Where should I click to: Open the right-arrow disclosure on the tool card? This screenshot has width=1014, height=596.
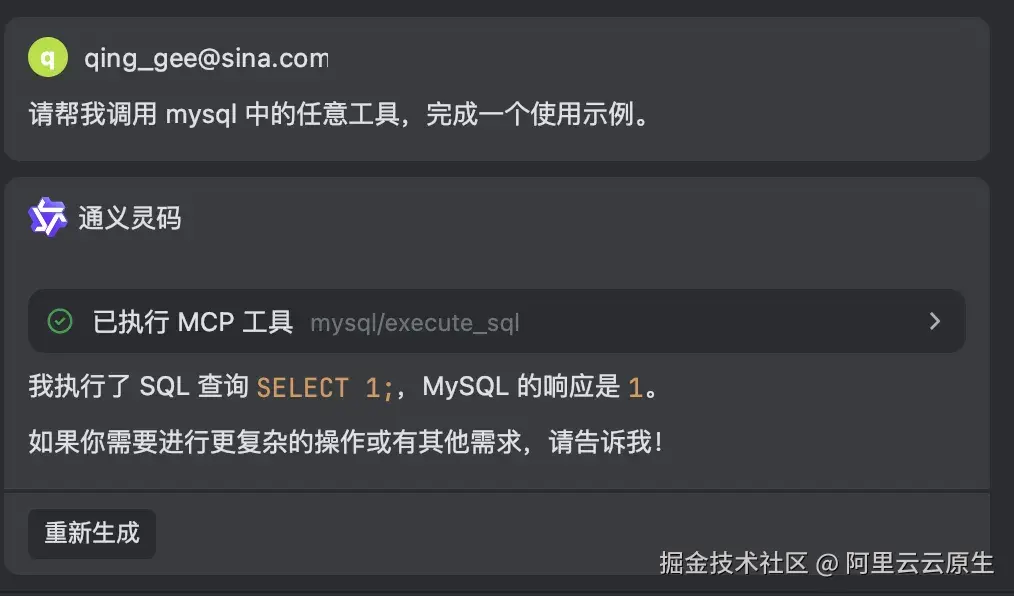point(934,321)
